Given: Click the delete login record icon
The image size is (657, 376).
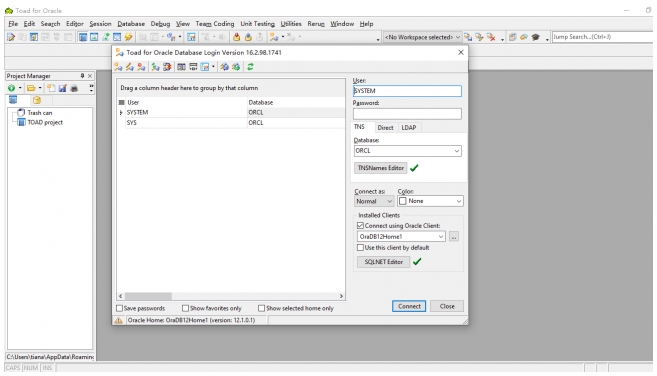Looking at the screenshot, I should 141,67.
